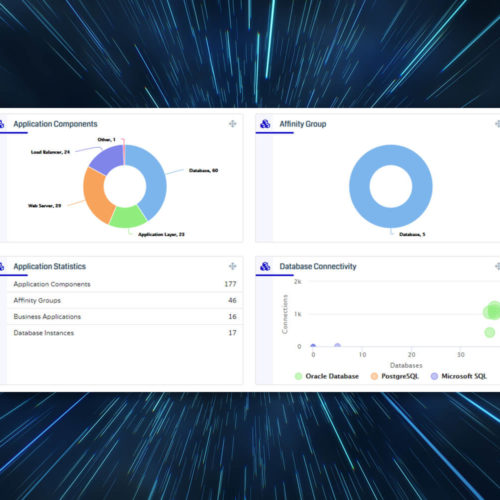The image size is (500, 500).
Task: Click the move icon on Application Statistics panel
Action: (233, 266)
